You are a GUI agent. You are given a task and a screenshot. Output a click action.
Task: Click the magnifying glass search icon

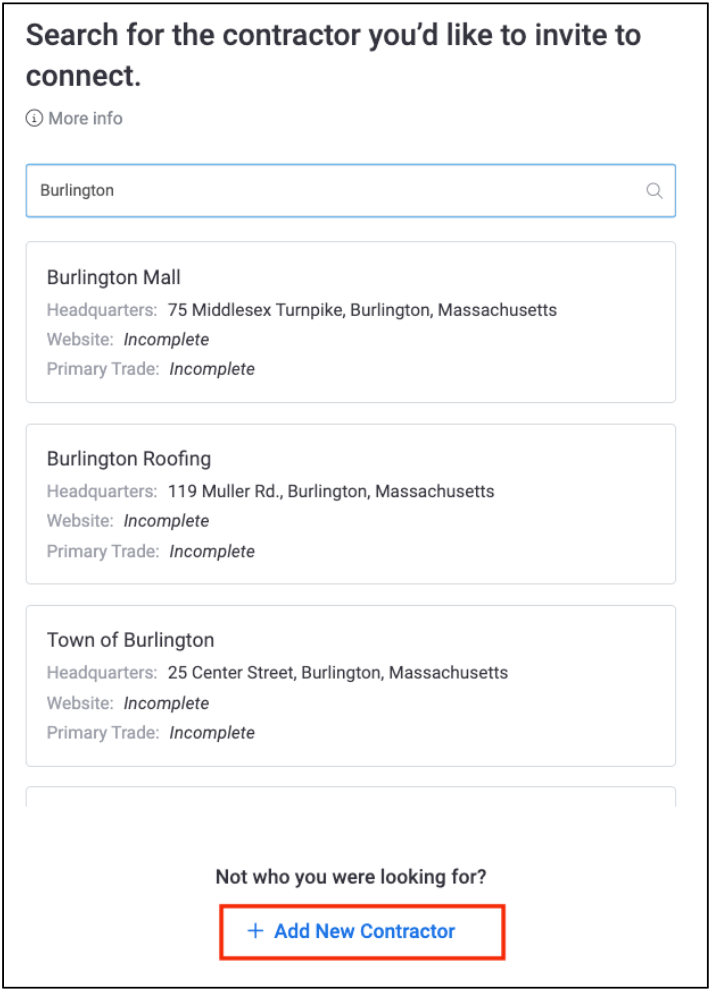pyautogui.click(x=654, y=191)
